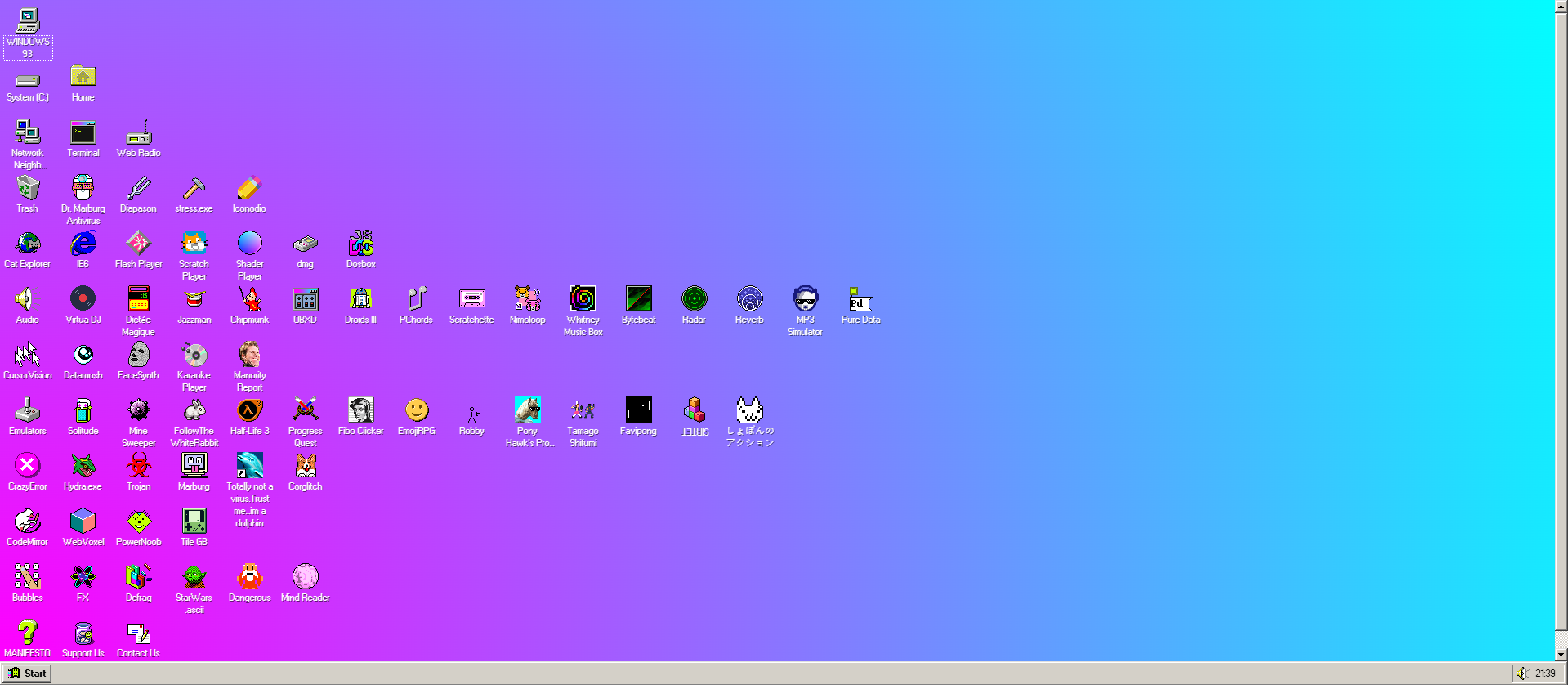This screenshot has width=1568, height=685.
Task: Launch Dr. Marburg Antivirus
Action: (x=83, y=189)
